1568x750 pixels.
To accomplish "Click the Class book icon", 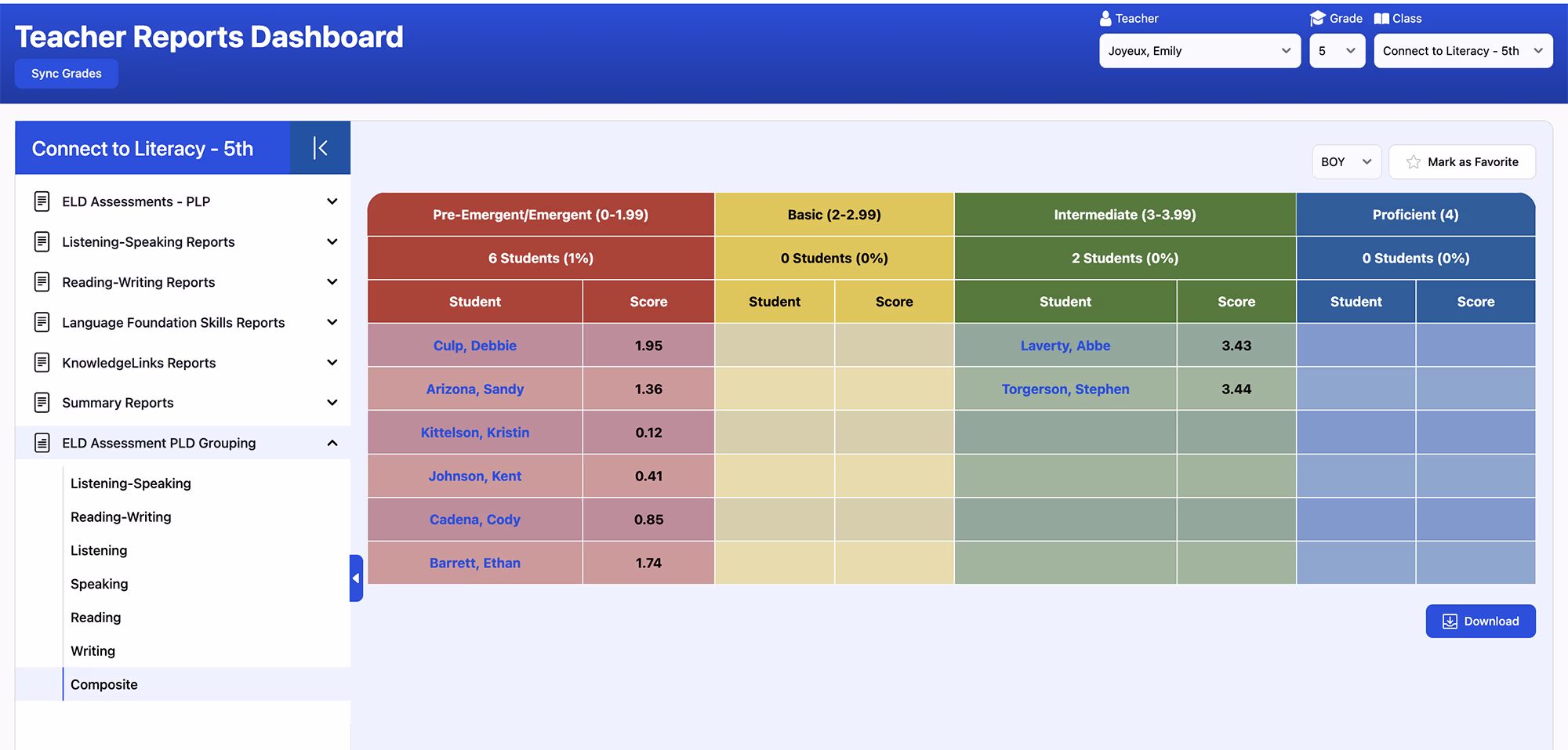I will [1381, 18].
